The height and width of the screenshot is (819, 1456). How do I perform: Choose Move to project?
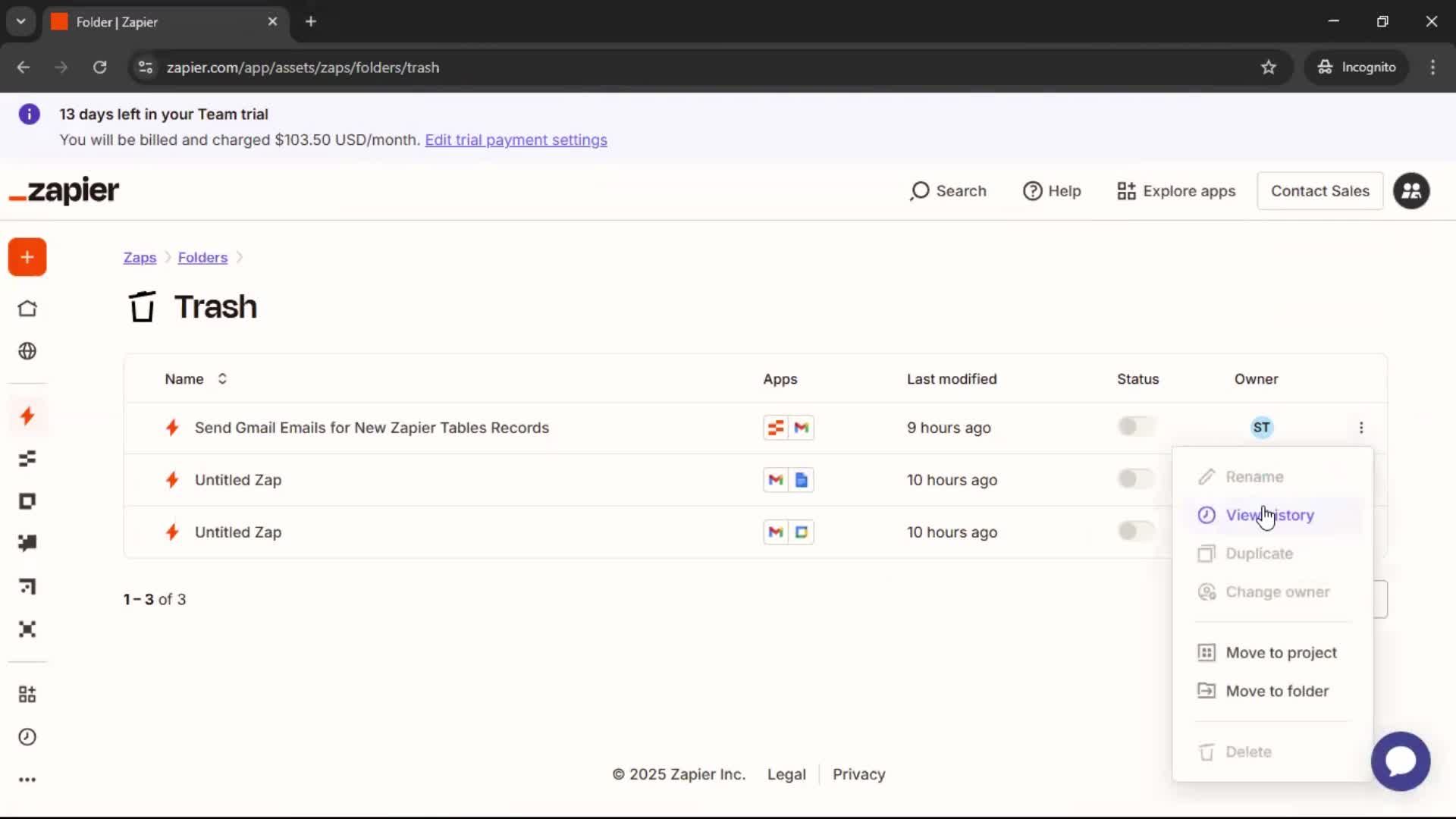pos(1272,653)
